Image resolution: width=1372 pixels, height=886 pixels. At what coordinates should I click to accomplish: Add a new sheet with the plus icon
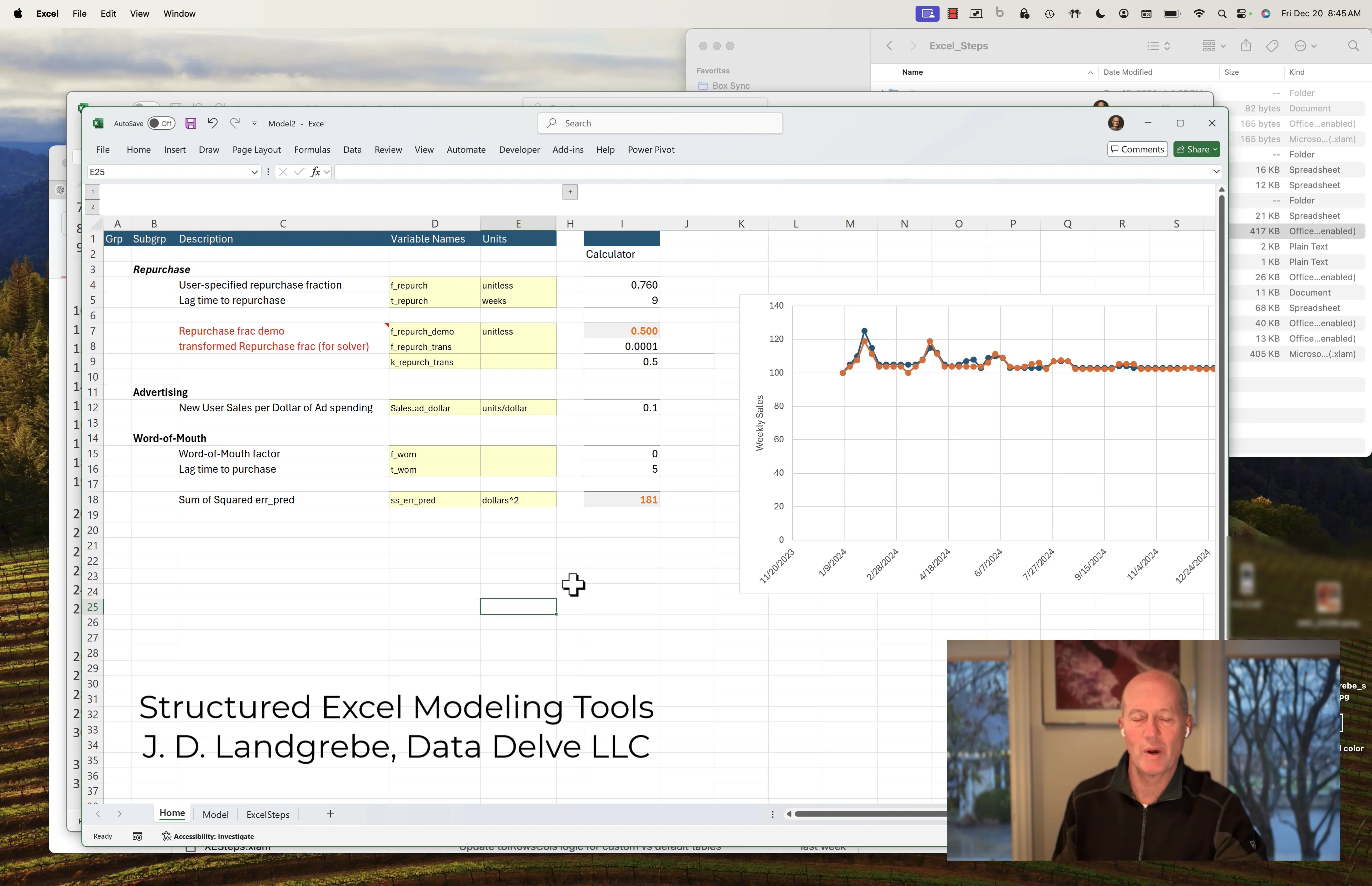330,814
